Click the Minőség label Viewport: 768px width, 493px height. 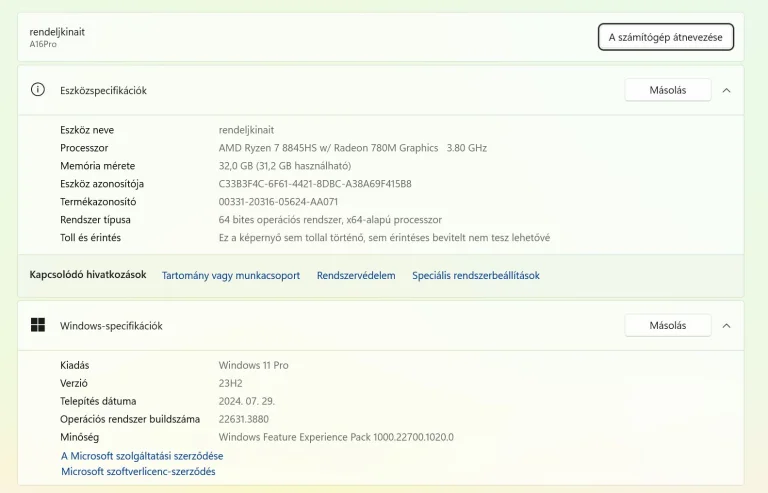(79, 437)
